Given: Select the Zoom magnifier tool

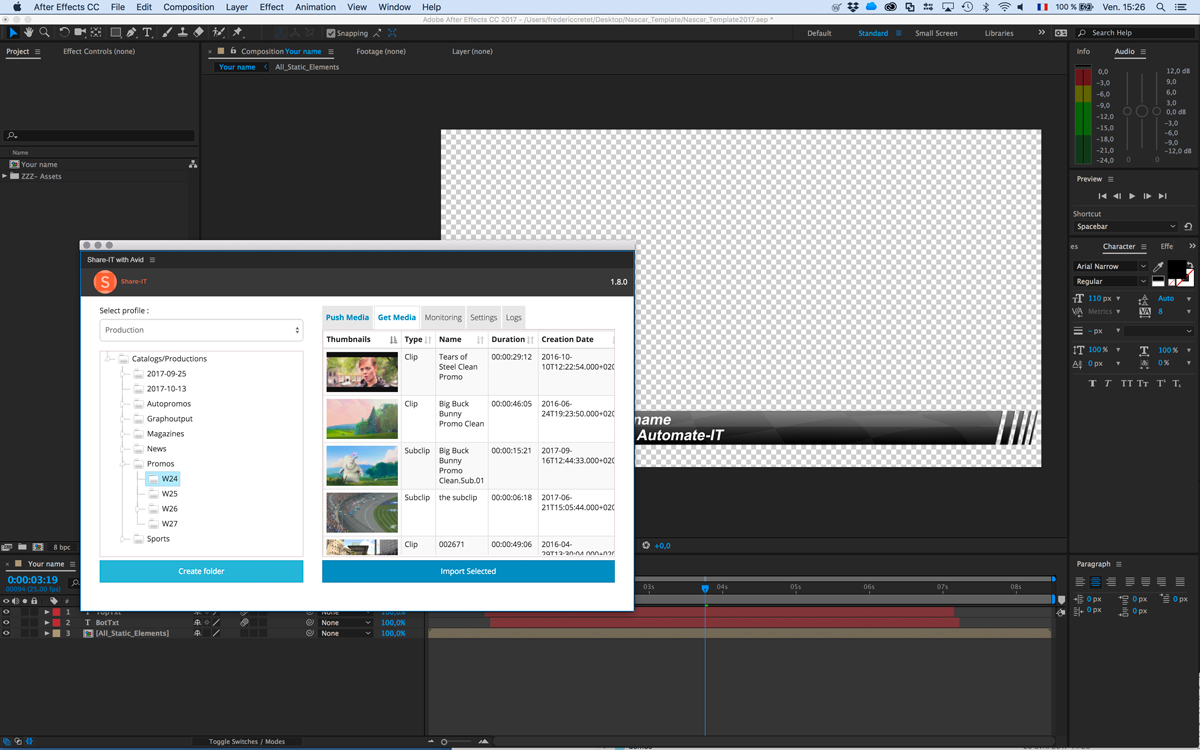Looking at the screenshot, I should coord(44,33).
